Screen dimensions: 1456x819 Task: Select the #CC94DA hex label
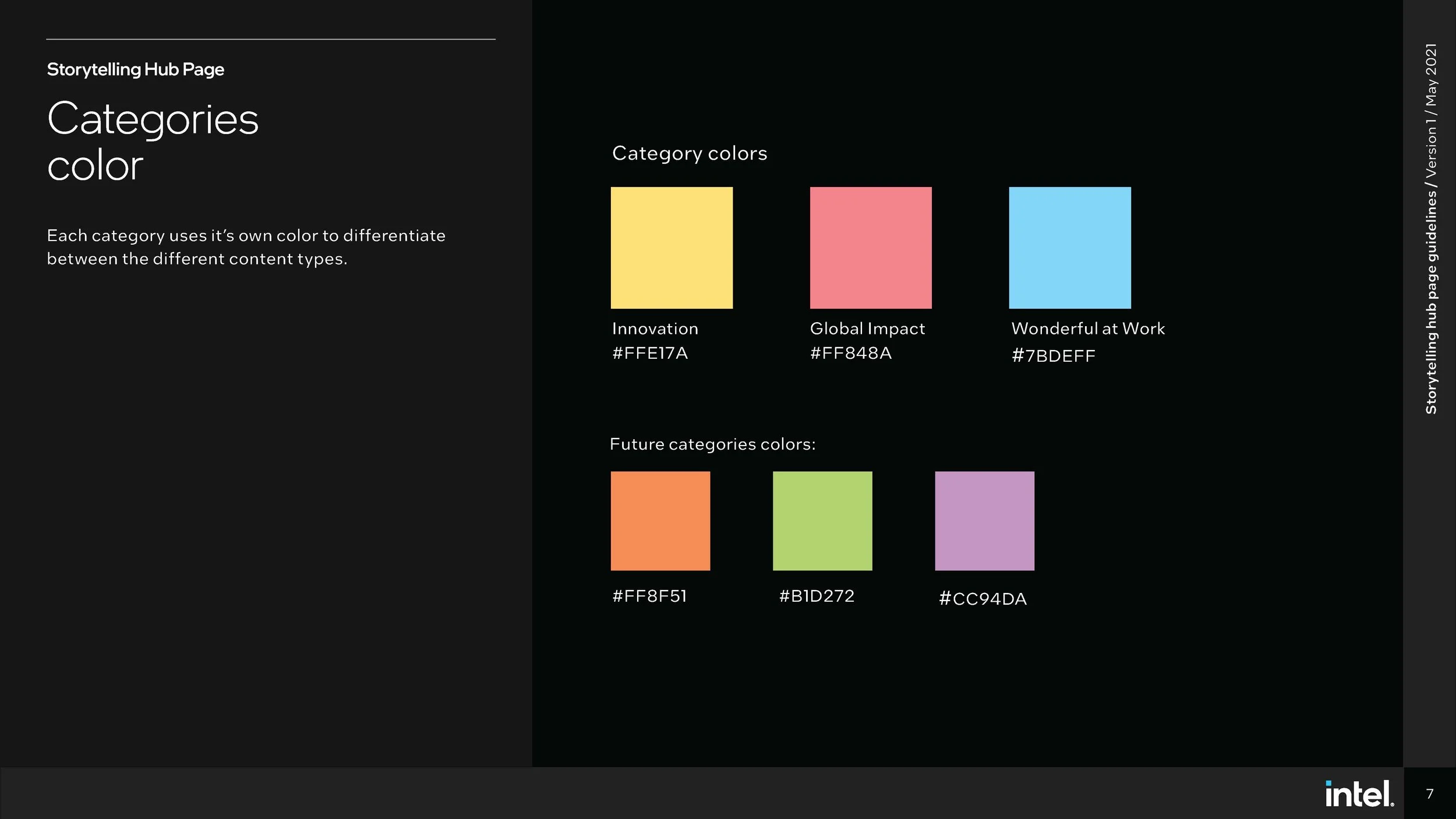tap(983, 599)
